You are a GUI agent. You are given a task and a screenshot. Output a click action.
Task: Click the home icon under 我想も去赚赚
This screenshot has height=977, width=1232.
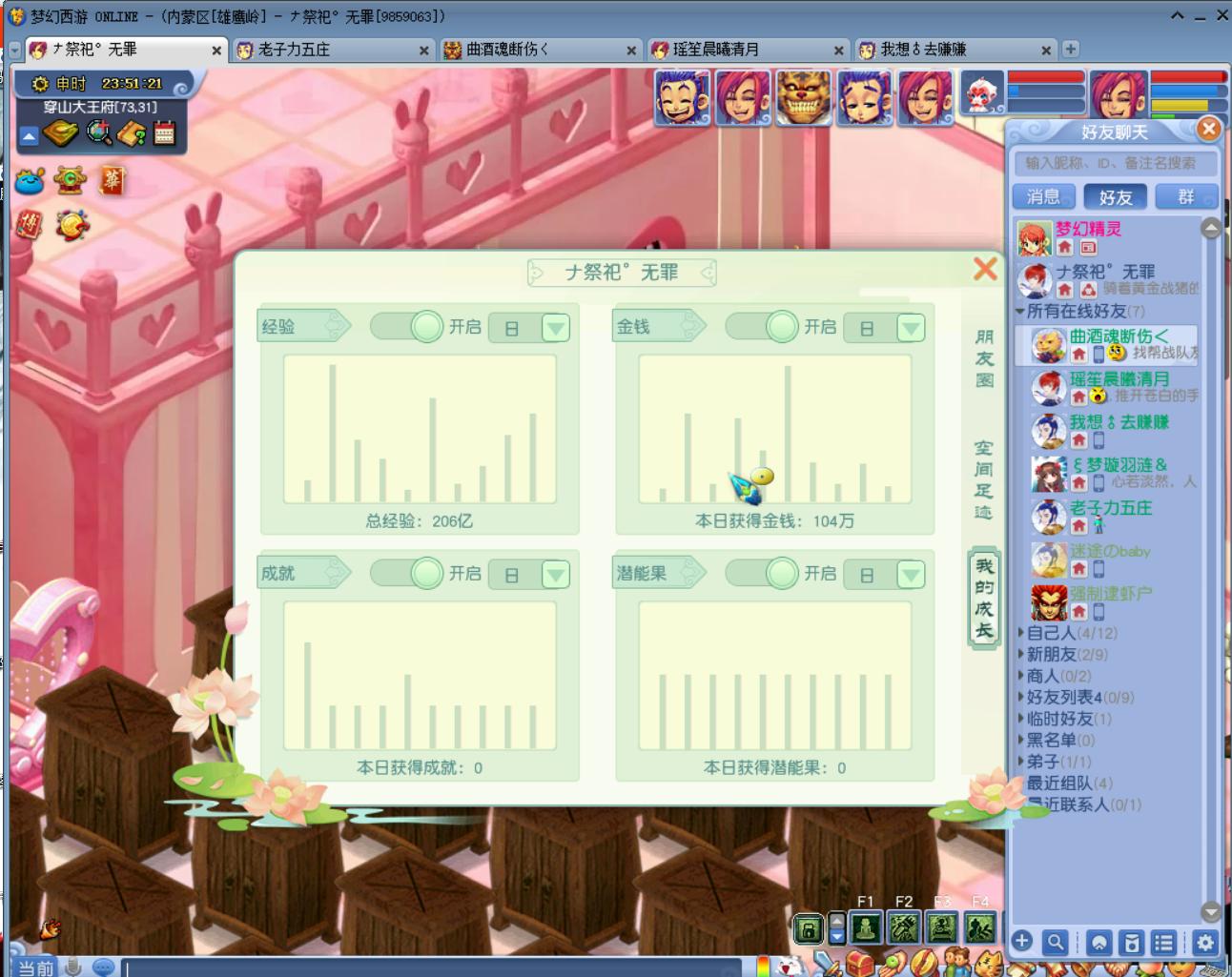pyautogui.click(x=1078, y=440)
